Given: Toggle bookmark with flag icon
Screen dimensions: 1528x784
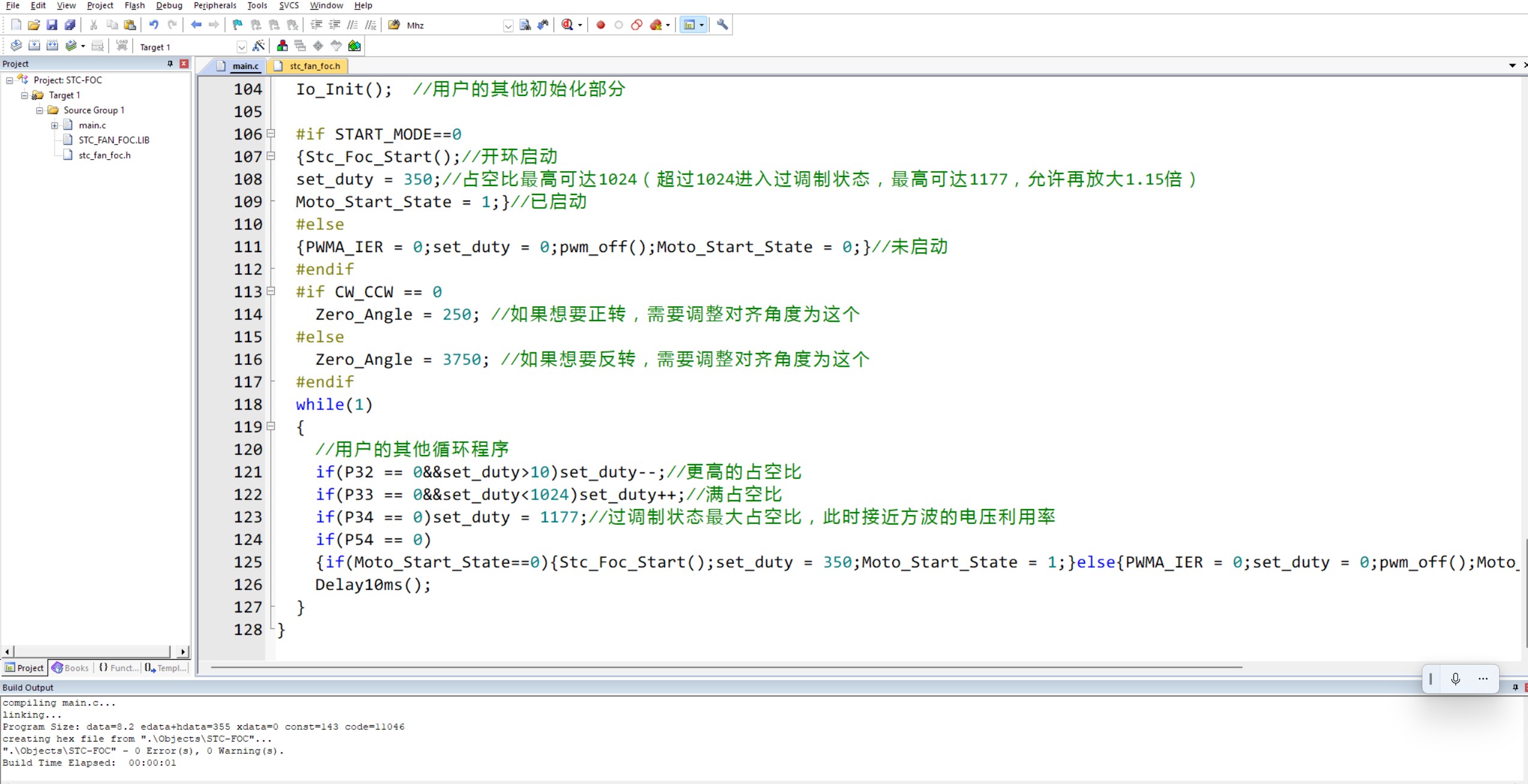Looking at the screenshot, I should click(238, 25).
